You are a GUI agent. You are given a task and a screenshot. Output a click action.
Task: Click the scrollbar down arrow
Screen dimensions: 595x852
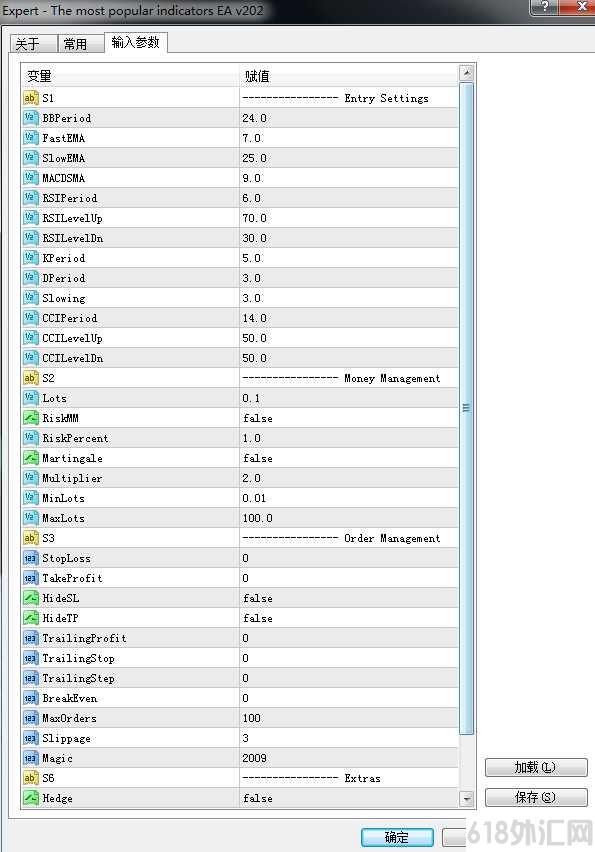tap(467, 799)
